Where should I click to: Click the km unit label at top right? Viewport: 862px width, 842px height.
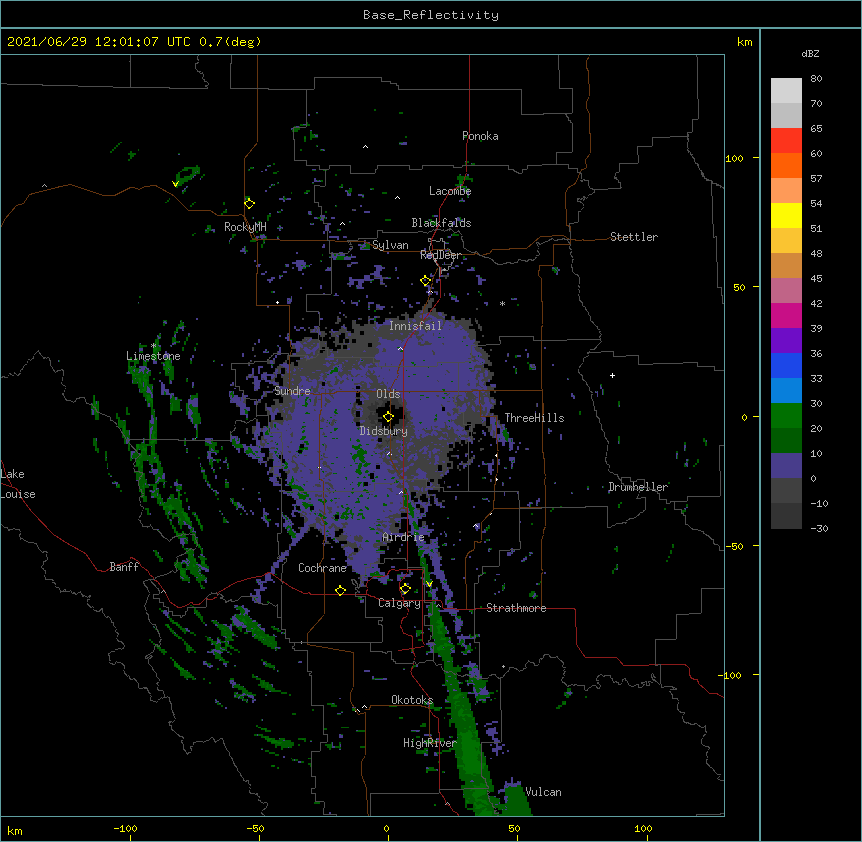click(744, 42)
